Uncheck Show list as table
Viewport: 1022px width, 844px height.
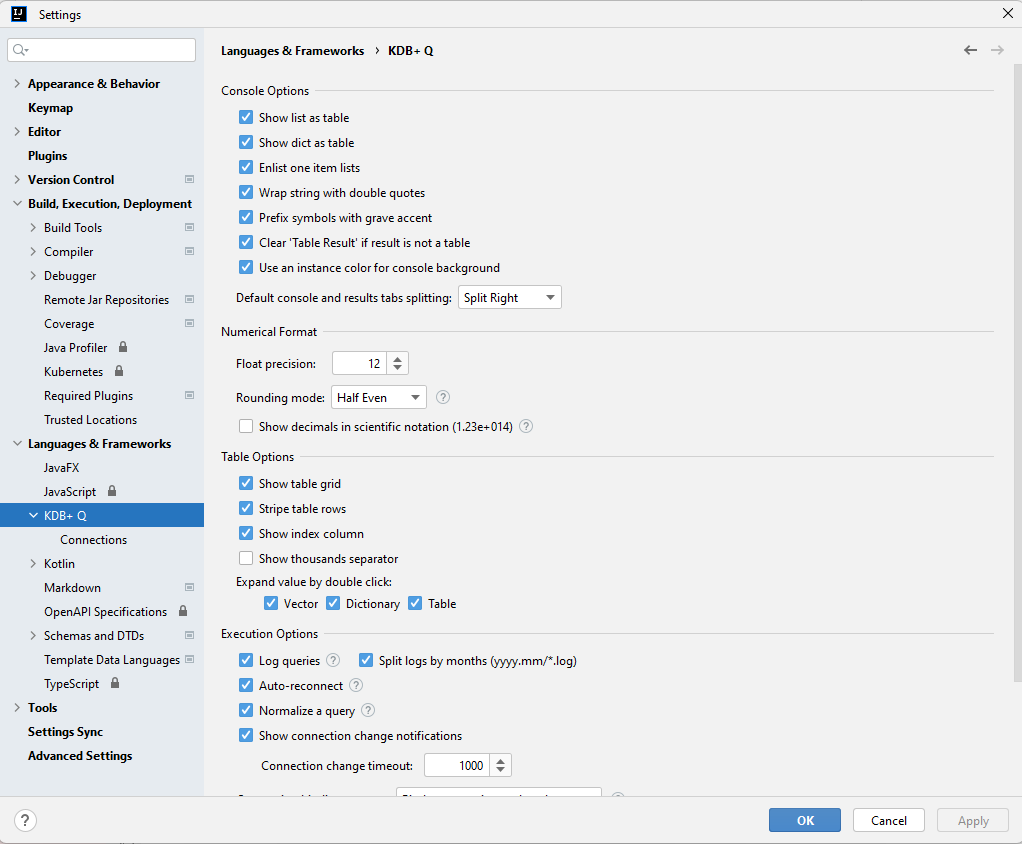click(x=246, y=117)
